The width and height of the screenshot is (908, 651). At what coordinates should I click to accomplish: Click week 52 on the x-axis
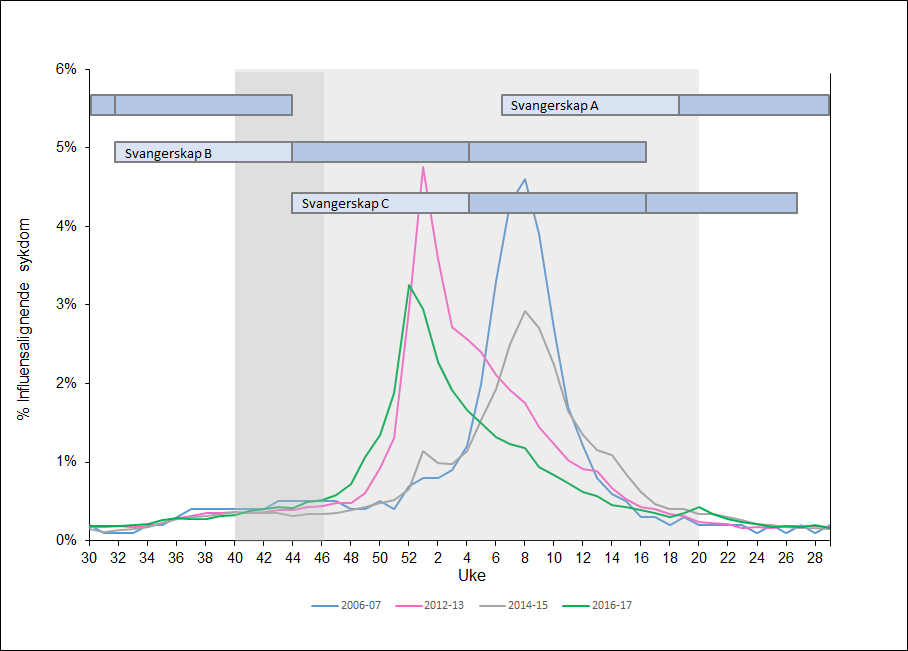coord(408,556)
